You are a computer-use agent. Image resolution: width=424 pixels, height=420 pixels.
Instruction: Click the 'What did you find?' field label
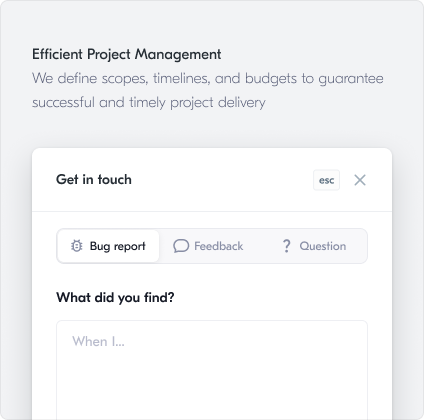point(115,297)
